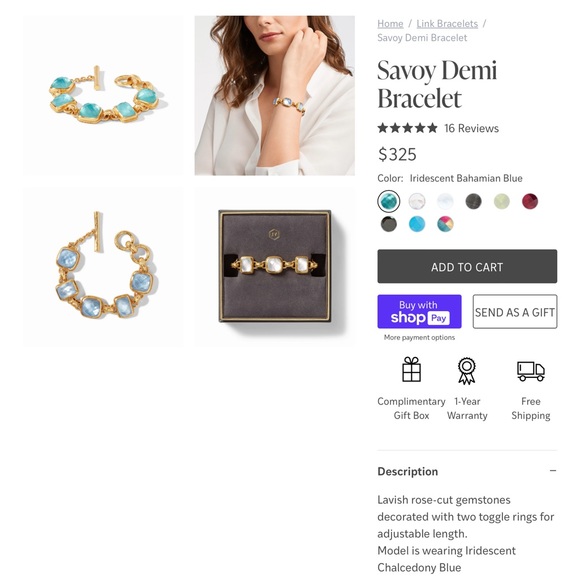Viewport: 580px width, 580px height.
Task: Click the five-star rating icons
Action: pyautogui.click(x=407, y=128)
